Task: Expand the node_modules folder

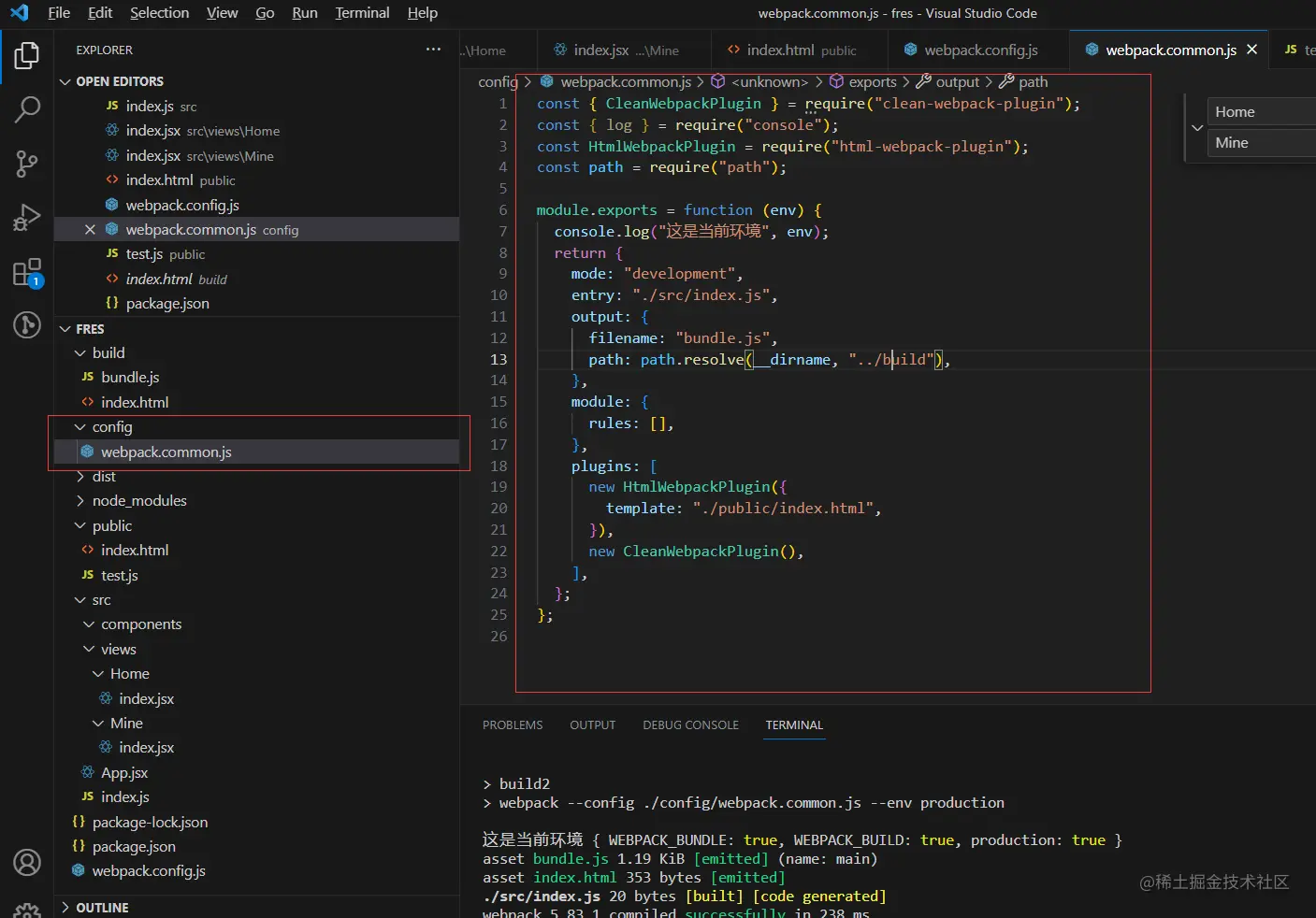Action: pyautogui.click(x=80, y=501)
